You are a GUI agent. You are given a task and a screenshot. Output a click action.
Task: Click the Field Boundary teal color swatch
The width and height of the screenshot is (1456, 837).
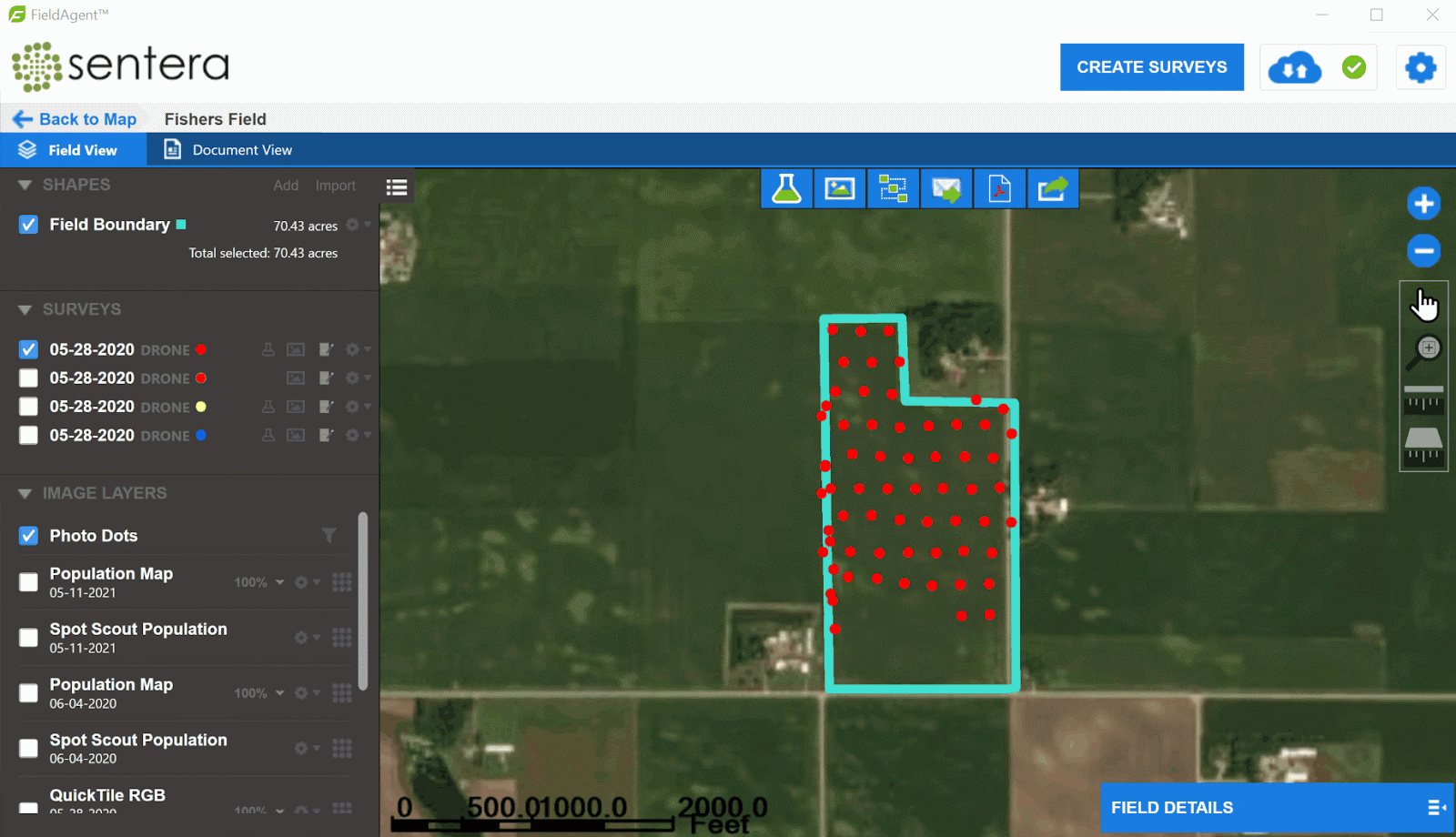click(181, 225)
